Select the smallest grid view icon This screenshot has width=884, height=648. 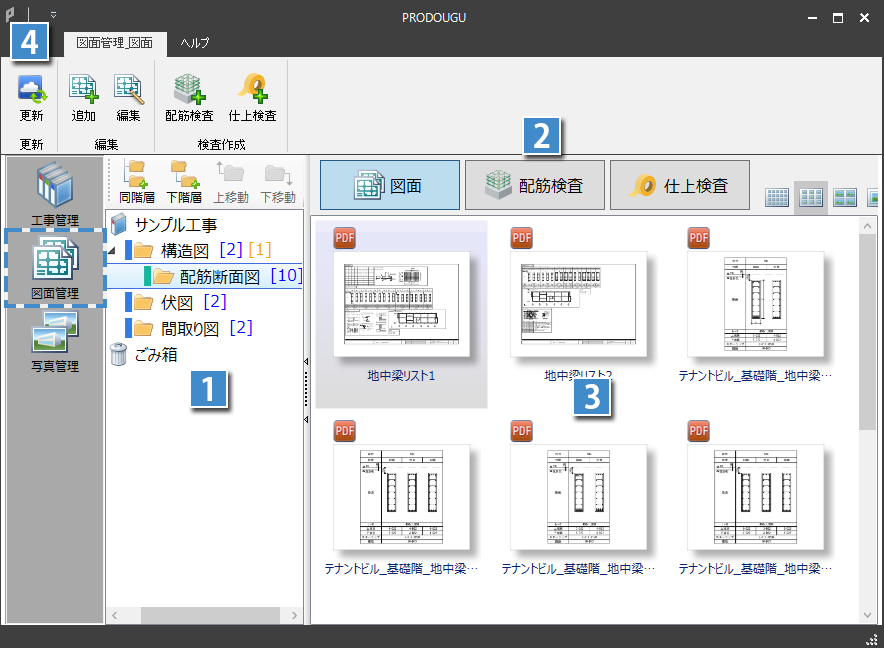click(777, 197)
